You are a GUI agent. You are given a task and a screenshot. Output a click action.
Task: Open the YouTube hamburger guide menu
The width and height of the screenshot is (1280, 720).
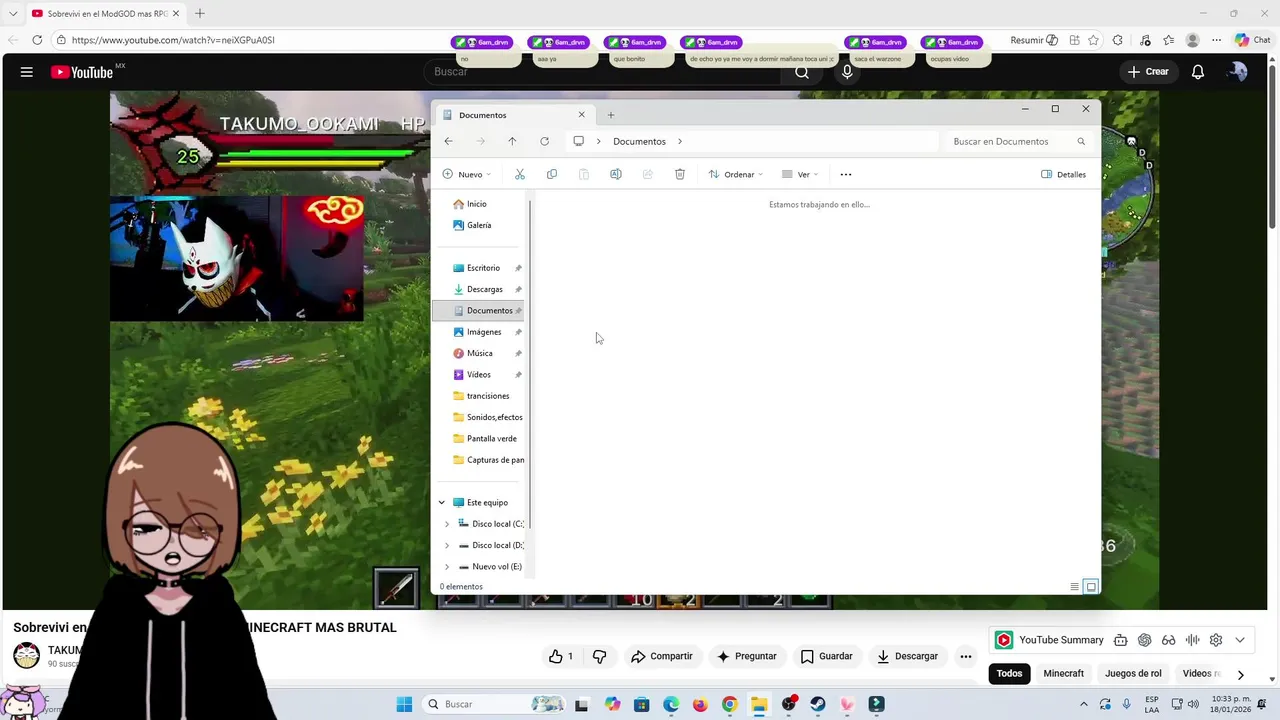pyautogui.click(x=27, y=72)
